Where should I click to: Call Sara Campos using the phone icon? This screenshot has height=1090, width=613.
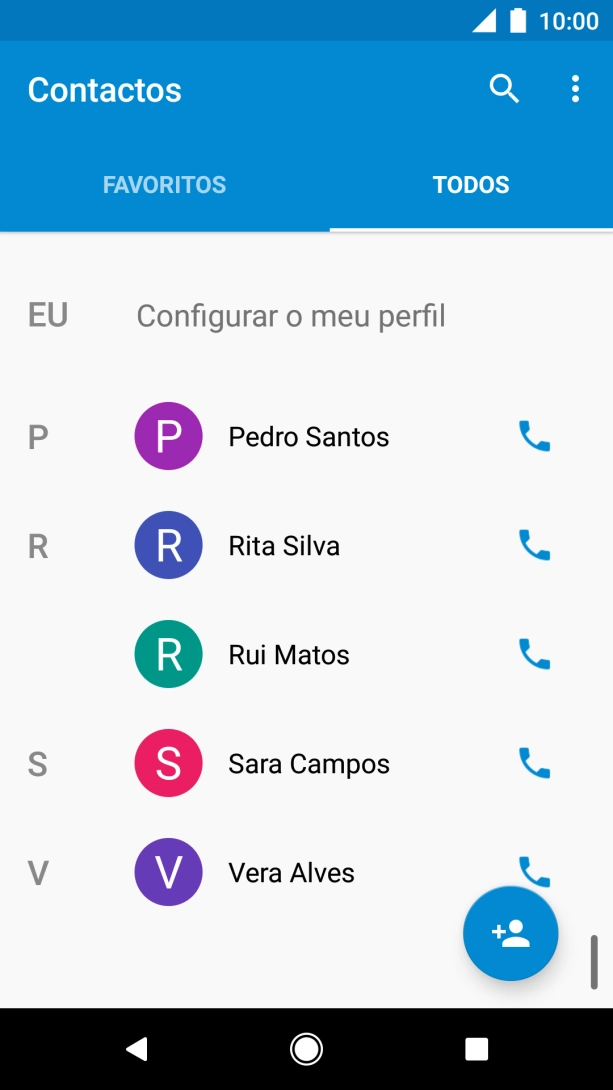[x=534, y=763]
